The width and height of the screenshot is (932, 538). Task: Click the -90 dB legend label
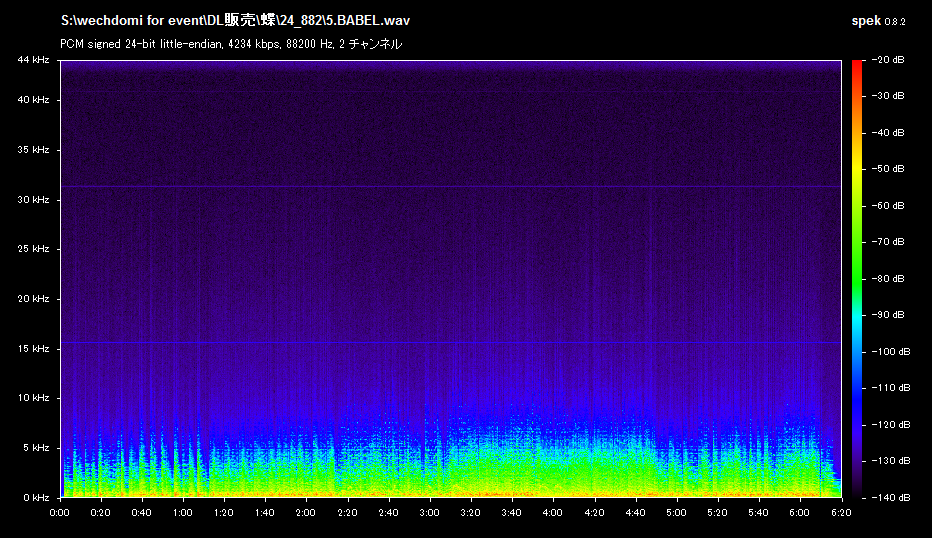point(888,314)
